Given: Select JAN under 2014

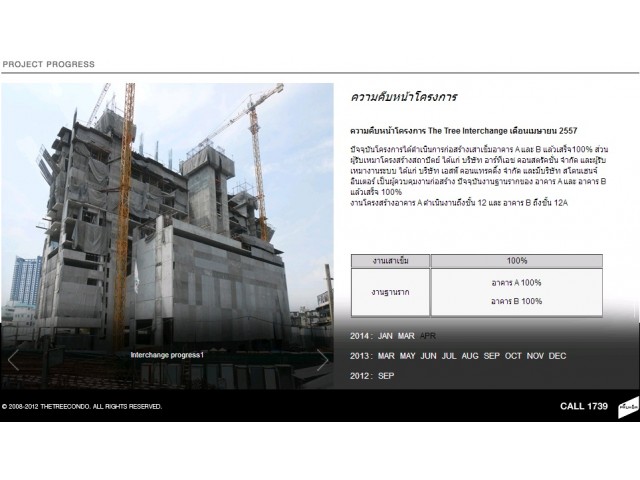Looking at the screenshot, I should 386,336.
